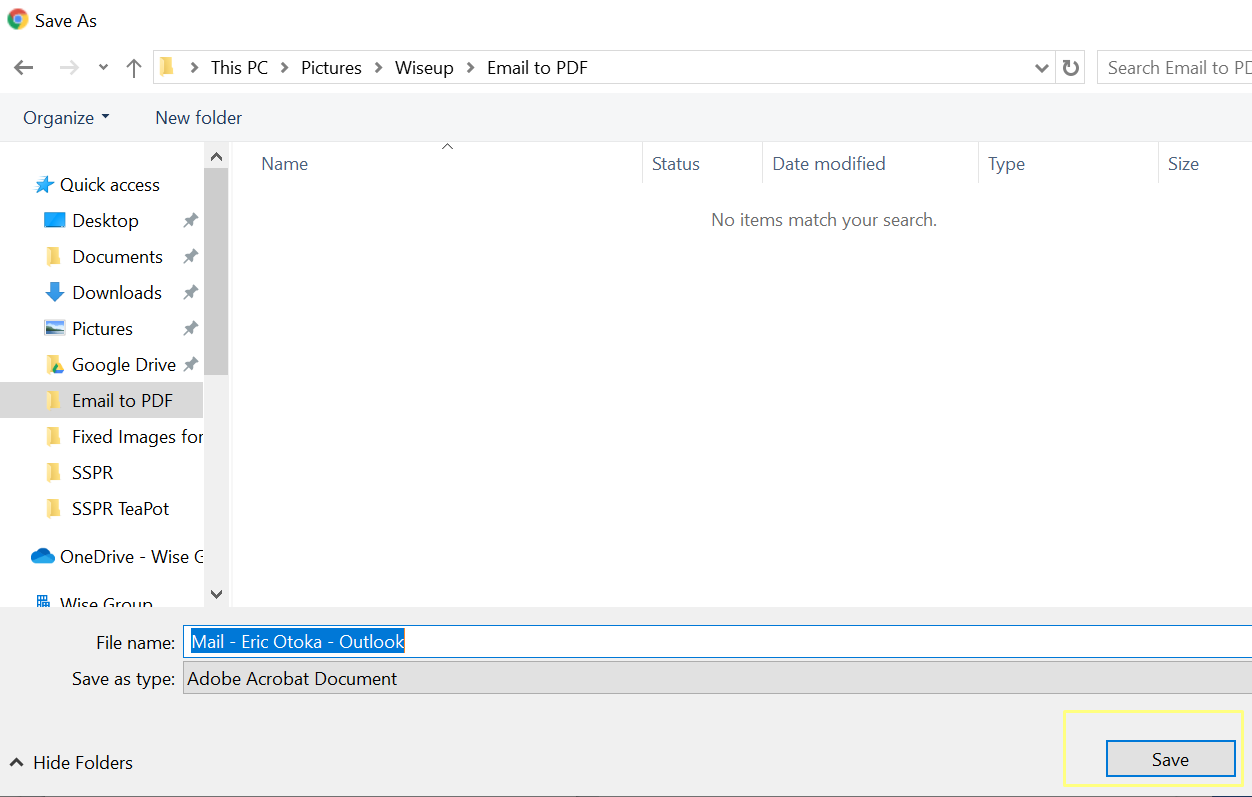Click Hide Folders

click(x=83, y=762)
